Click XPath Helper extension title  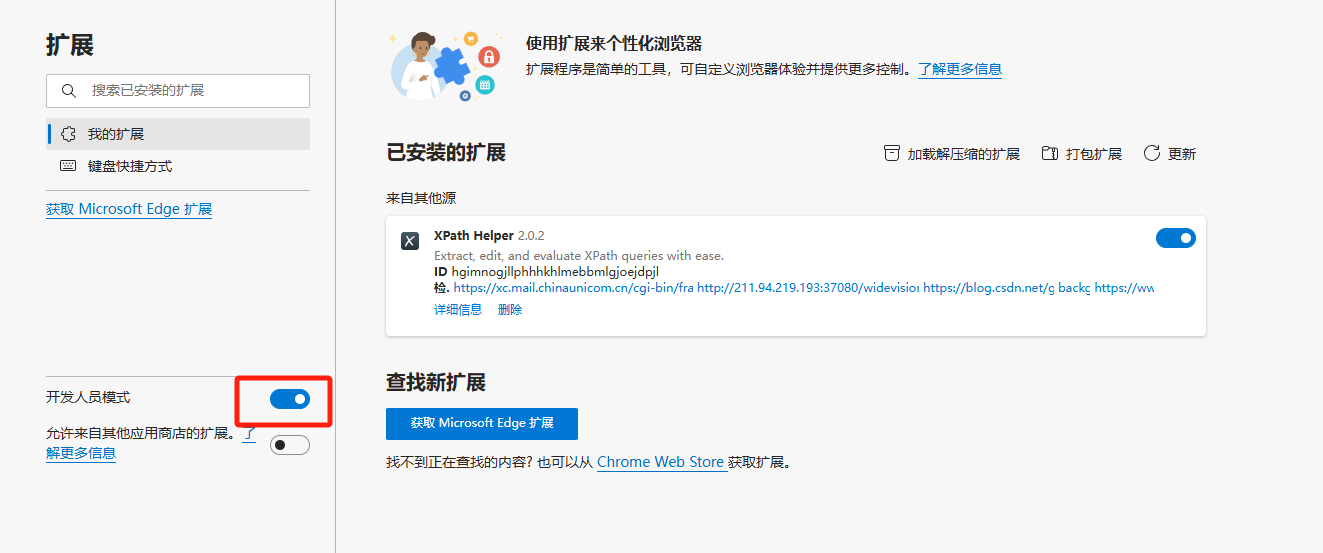coord(473,236)
